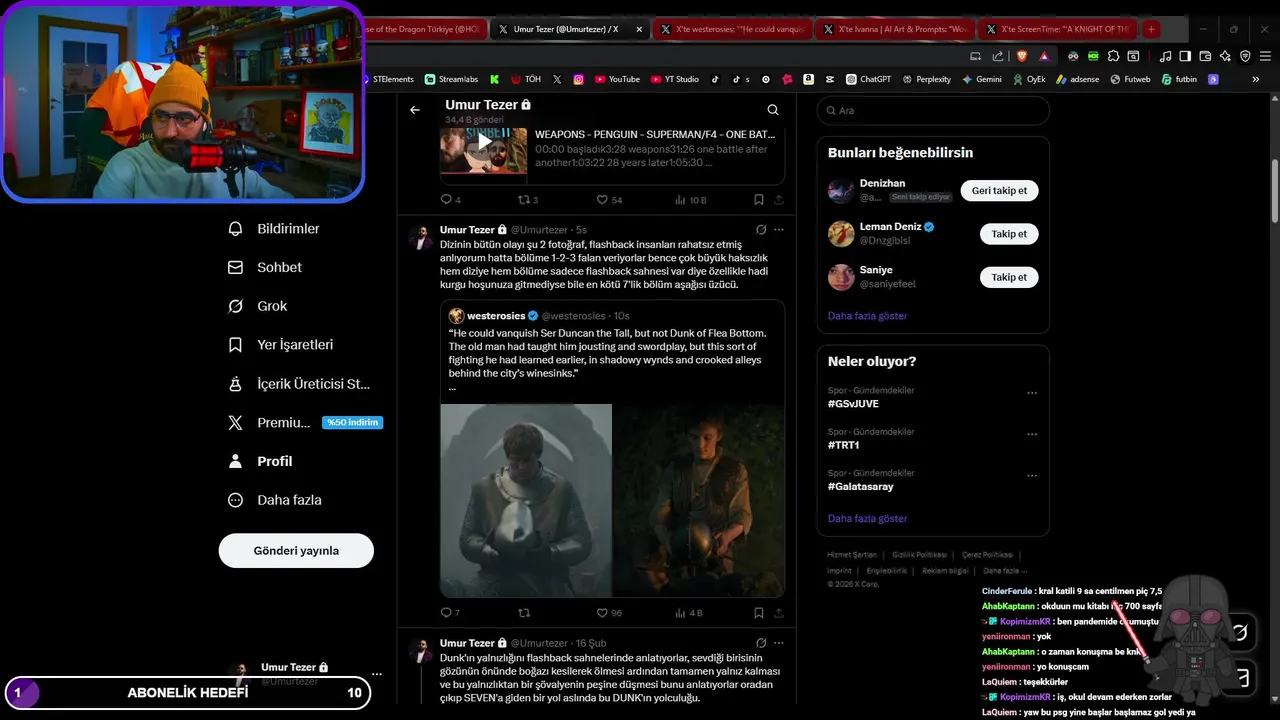
Task: Open more options on the 5s post
Action: pos(779,230)
